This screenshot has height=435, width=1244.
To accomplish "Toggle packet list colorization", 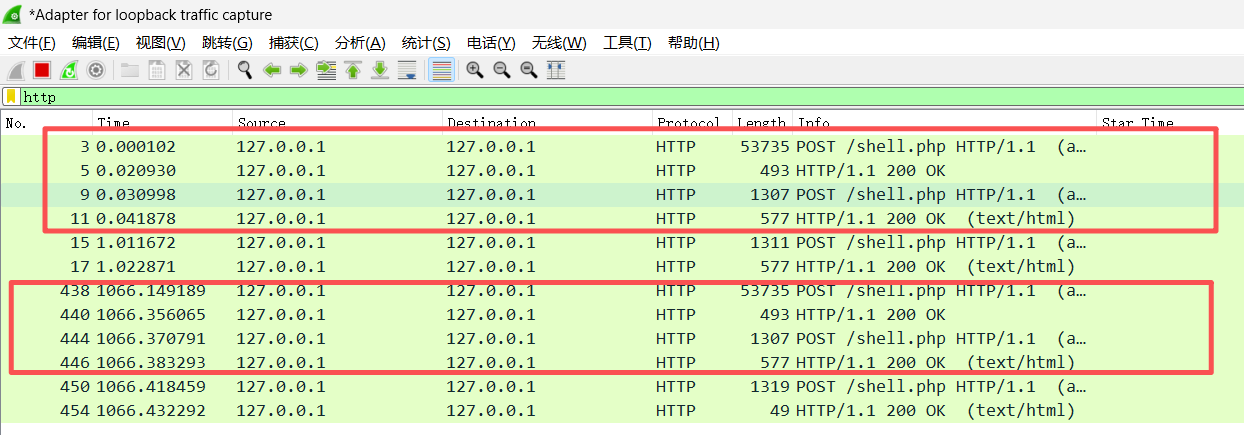I will coord(441,70).
